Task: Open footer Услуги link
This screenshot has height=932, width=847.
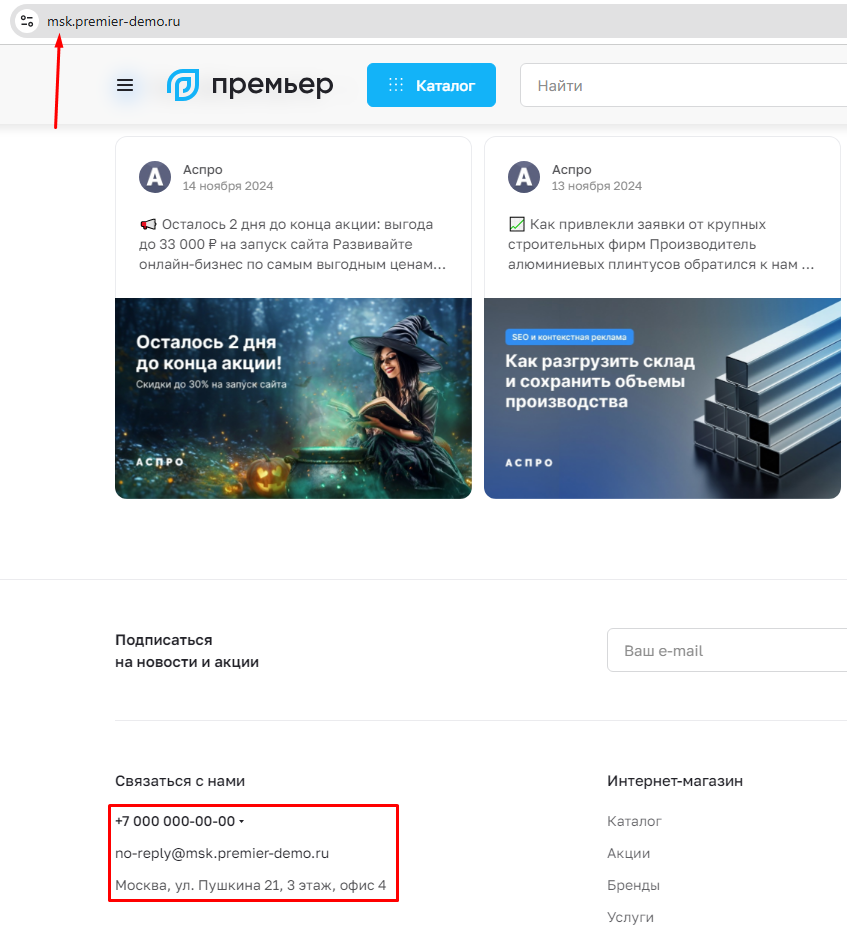Action: click(630, 918)
